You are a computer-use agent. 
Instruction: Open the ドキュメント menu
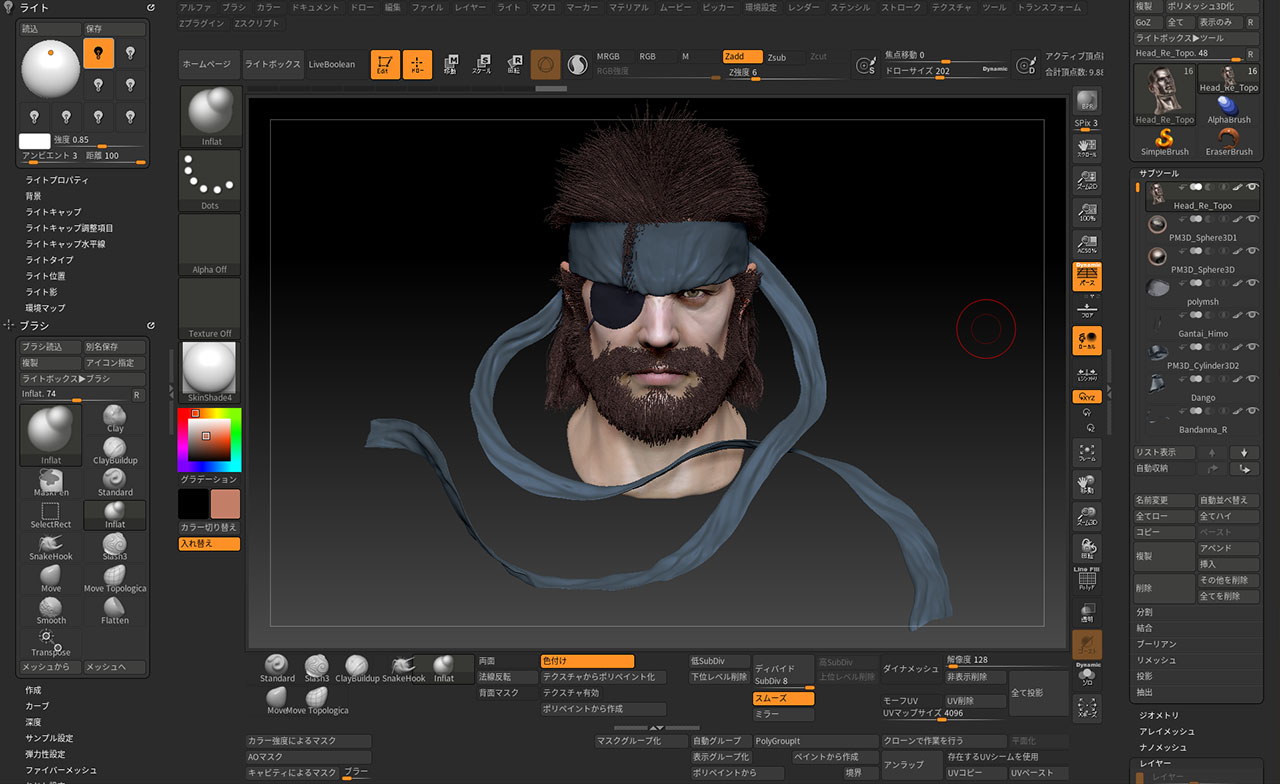[315, 7]
